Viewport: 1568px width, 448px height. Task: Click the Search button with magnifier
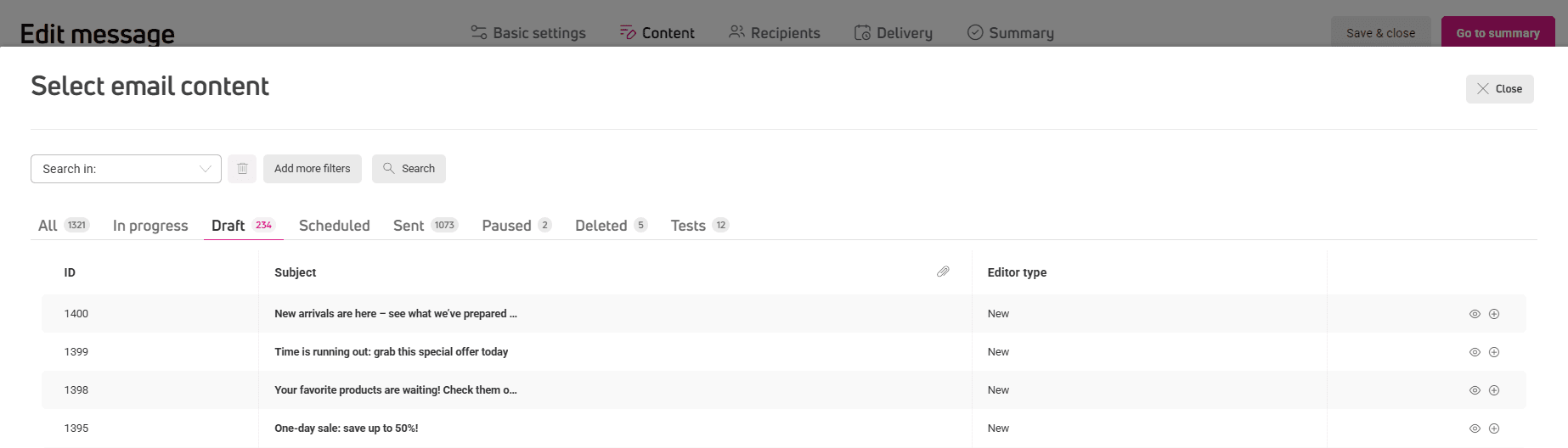coord(409,169)
